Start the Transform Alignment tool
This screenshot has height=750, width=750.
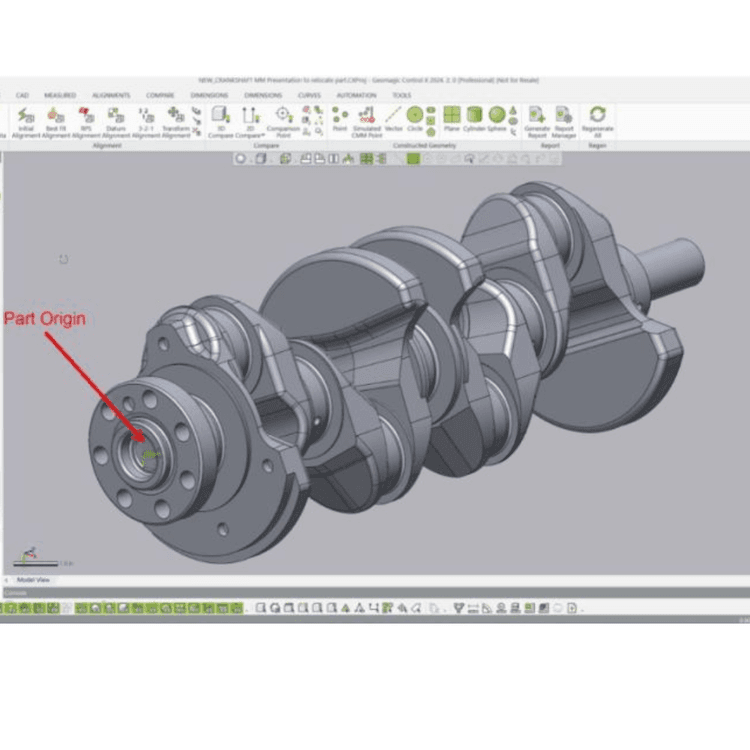tap(176, 120)
